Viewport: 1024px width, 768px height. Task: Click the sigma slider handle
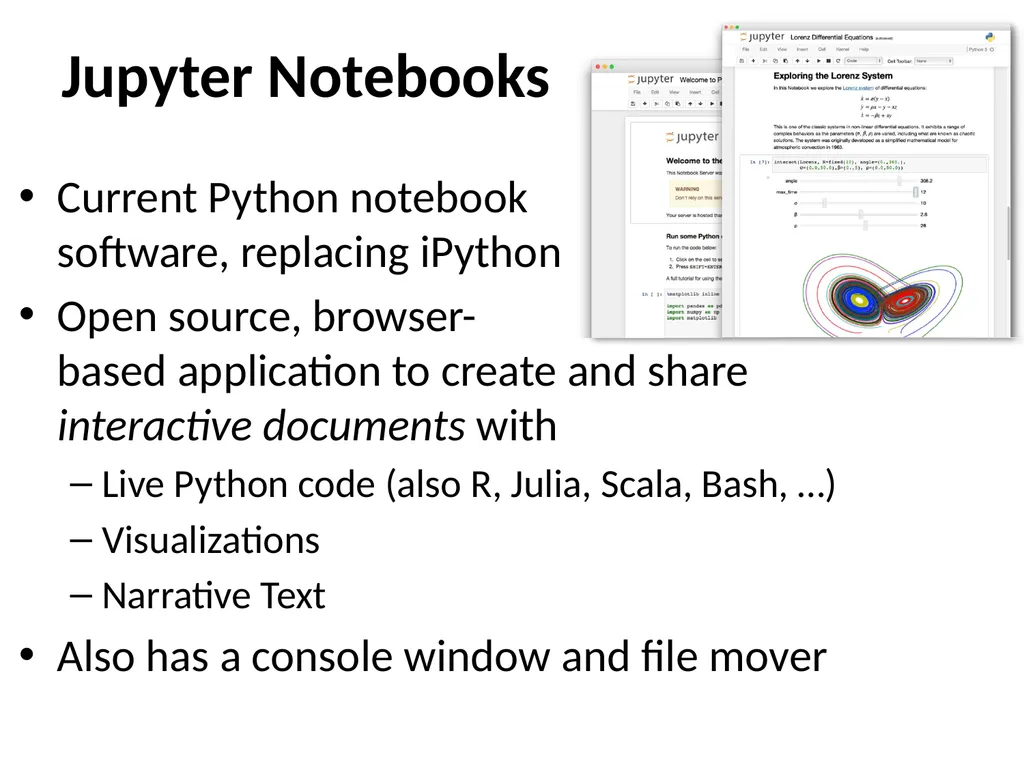click(825, 203)
